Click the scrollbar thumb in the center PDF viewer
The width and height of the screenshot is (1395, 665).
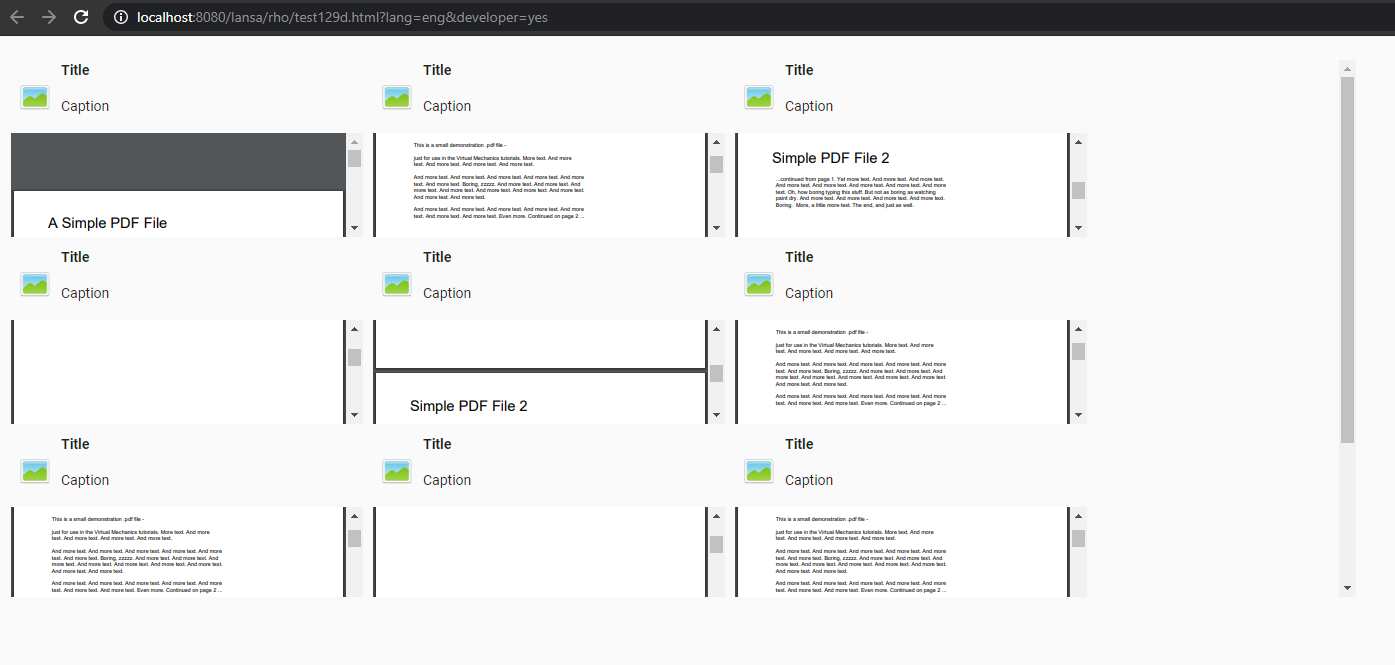tap(716, 357)
